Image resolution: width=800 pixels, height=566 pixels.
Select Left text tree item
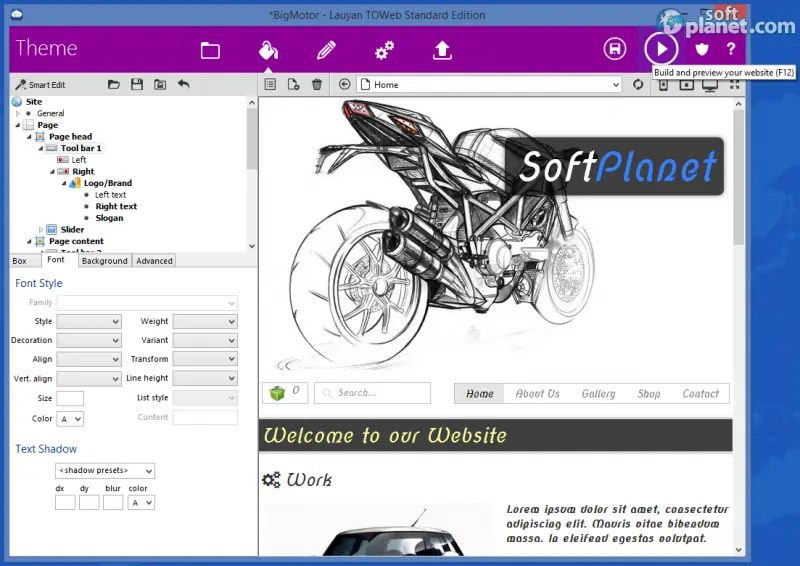coord(110,195)
